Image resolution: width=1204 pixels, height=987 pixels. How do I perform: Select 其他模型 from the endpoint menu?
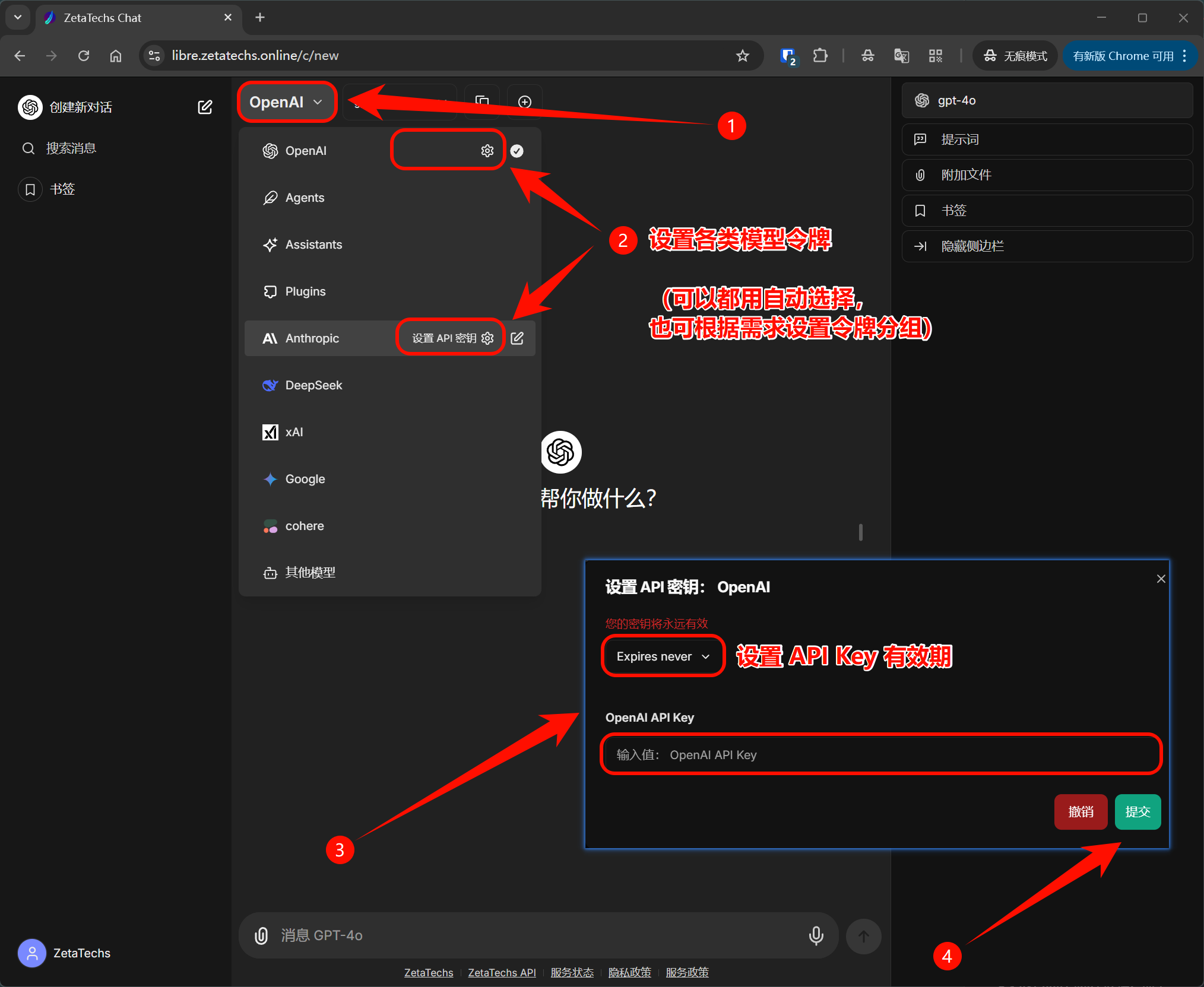pyautogui.click(x=390, y=573)
